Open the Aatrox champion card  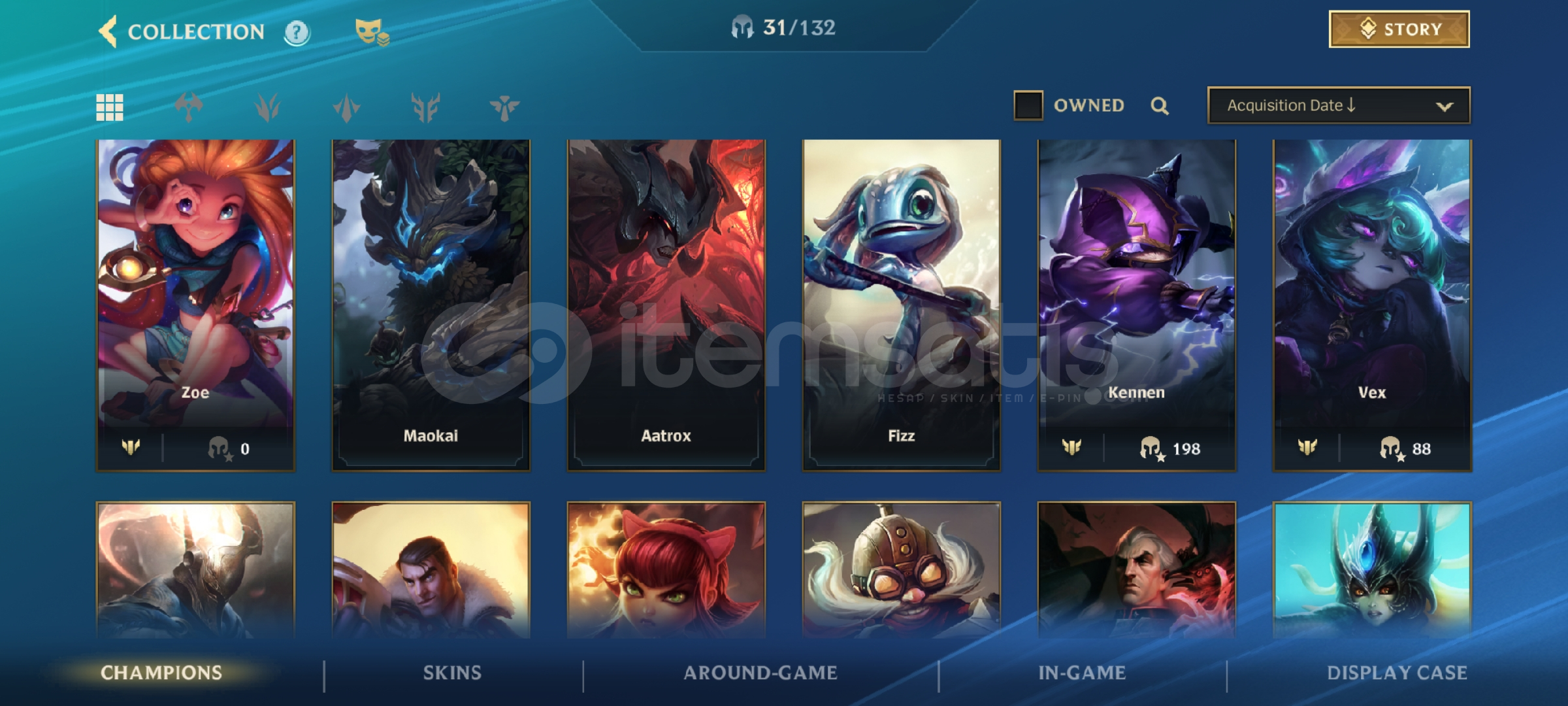tap(666, 305)
